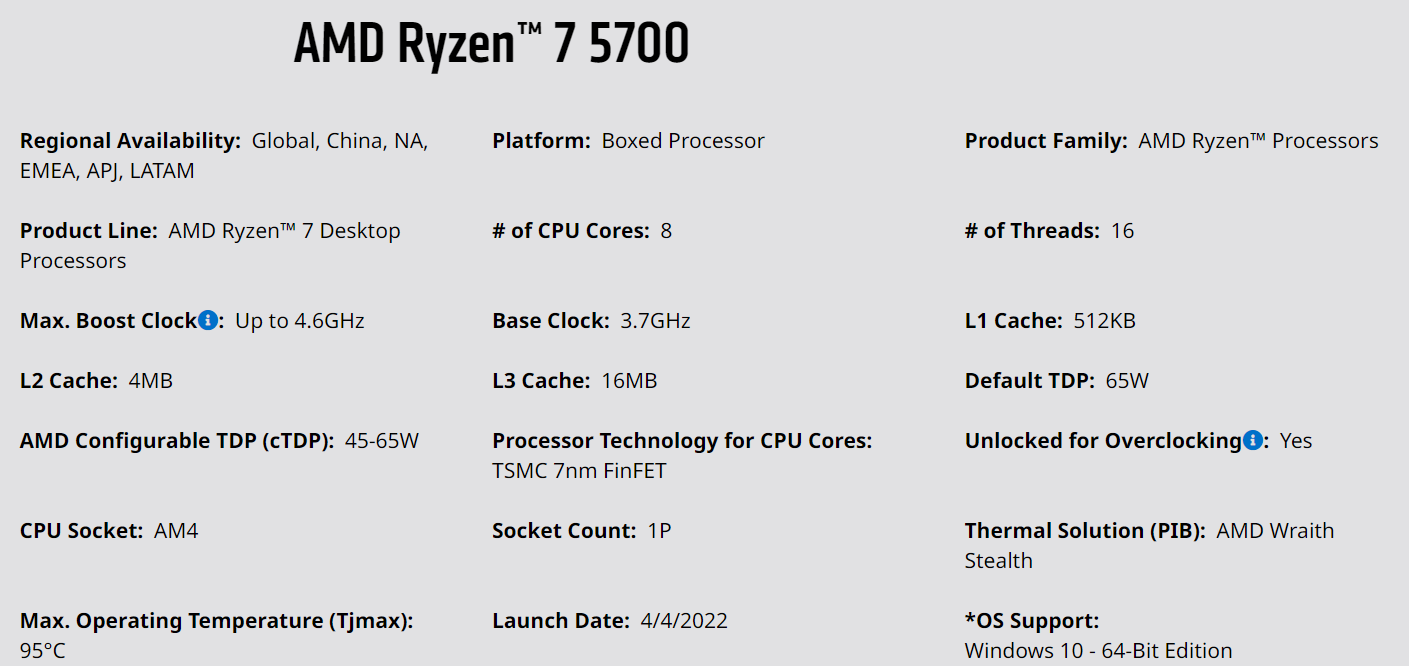Click the info icon beside Unlocked for Overclocking
Screen dimensions: 1409x666
click(1252, 441)
